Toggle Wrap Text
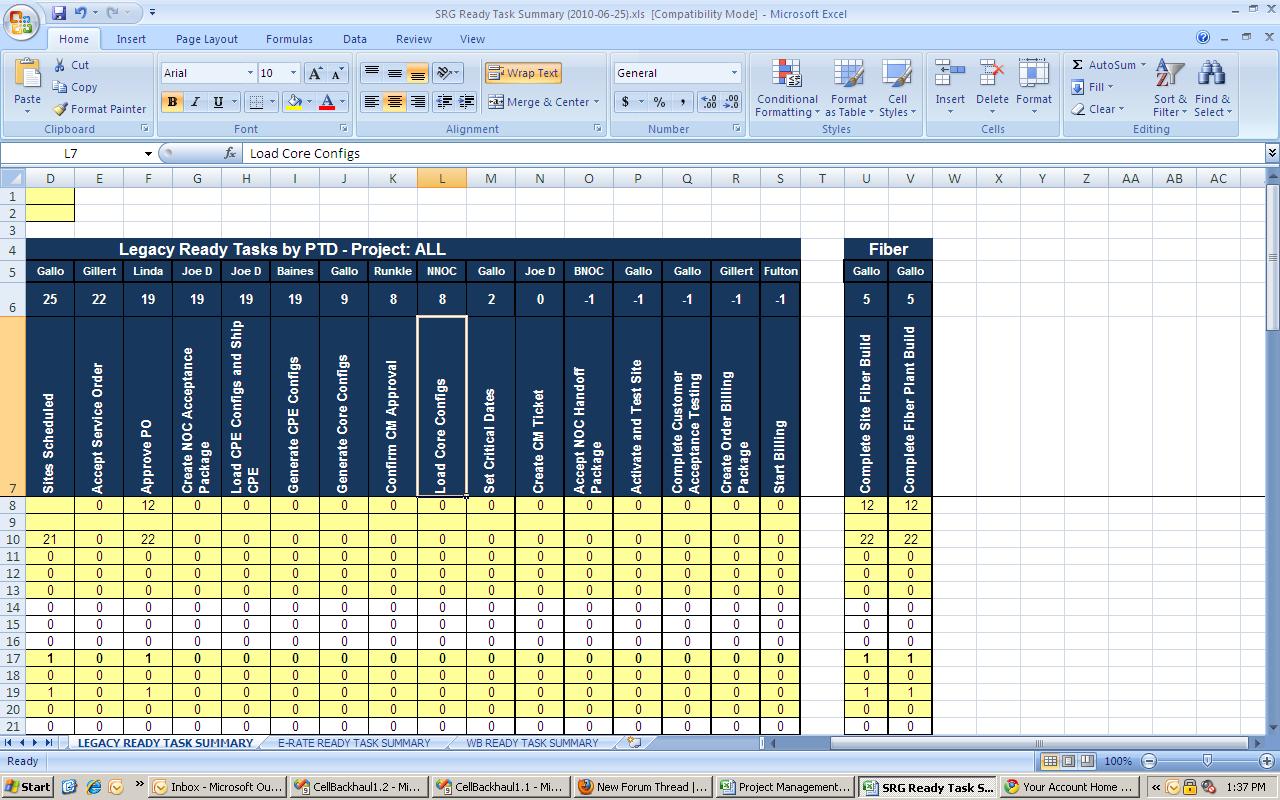The width and height of the screenshot is (1280, 800). pos(523,73)
